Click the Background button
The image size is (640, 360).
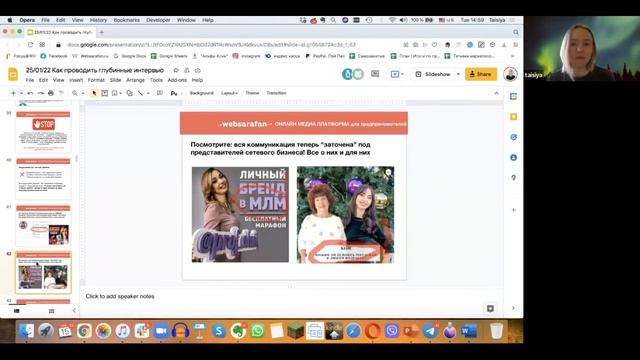(202, 93)
